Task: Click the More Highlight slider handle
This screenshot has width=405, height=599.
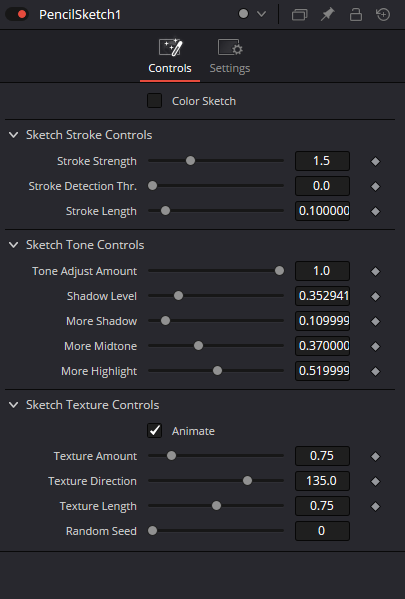Action: [217, 371]
